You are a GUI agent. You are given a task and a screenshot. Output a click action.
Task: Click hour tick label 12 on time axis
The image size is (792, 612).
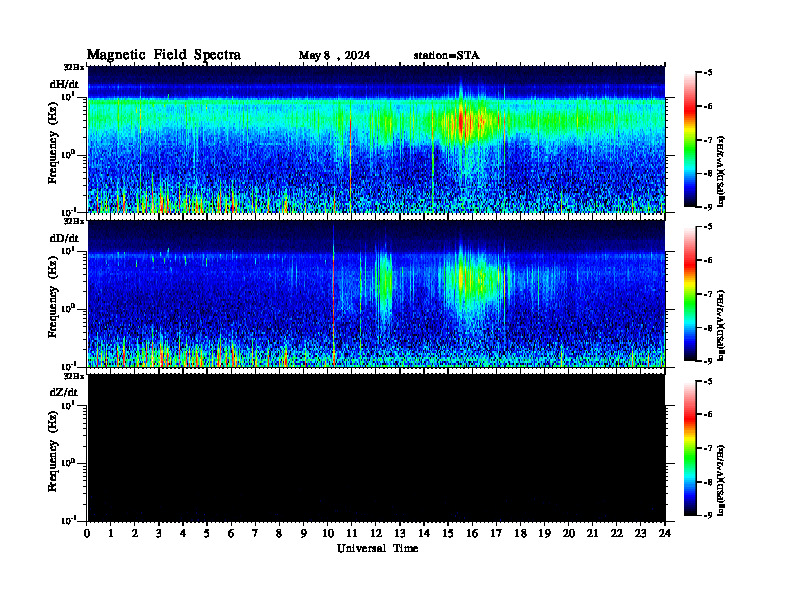376,534
